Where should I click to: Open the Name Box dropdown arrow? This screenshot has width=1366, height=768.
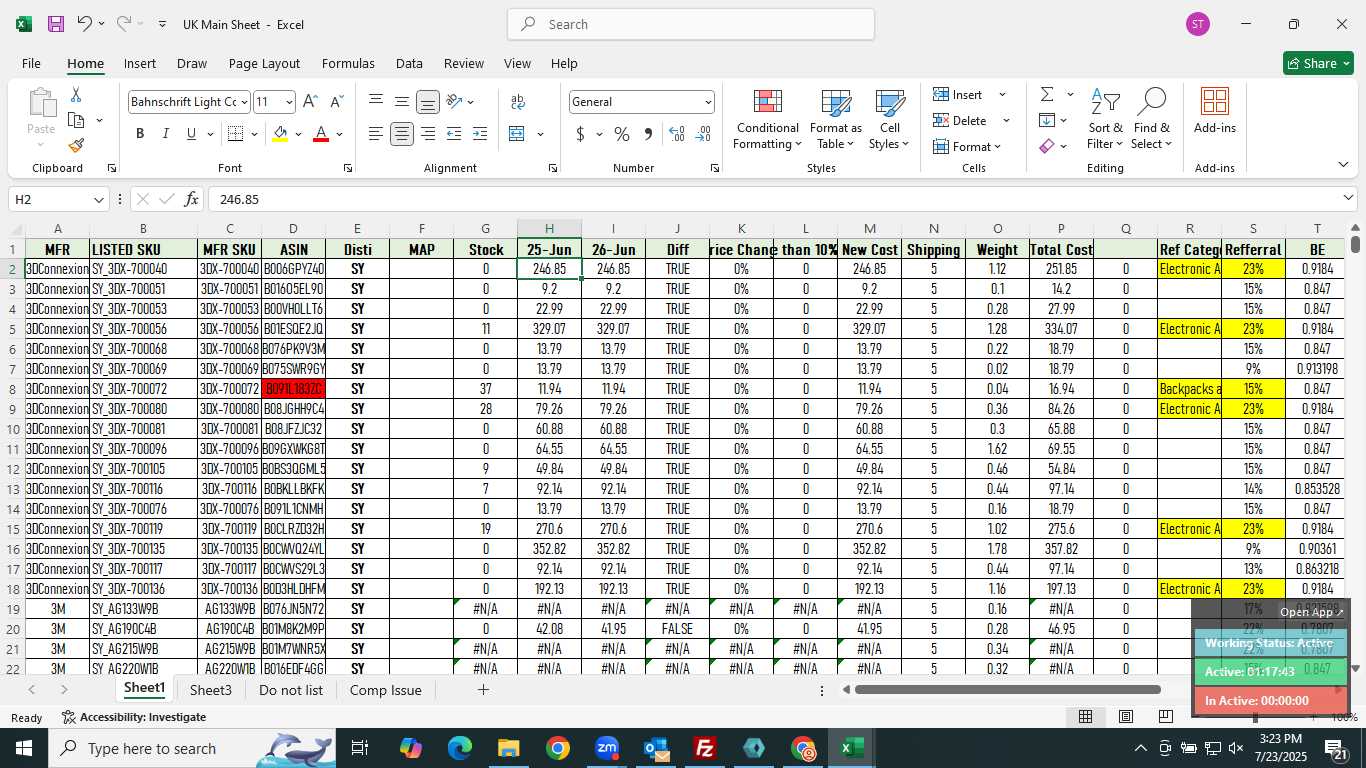pos(97,199)
